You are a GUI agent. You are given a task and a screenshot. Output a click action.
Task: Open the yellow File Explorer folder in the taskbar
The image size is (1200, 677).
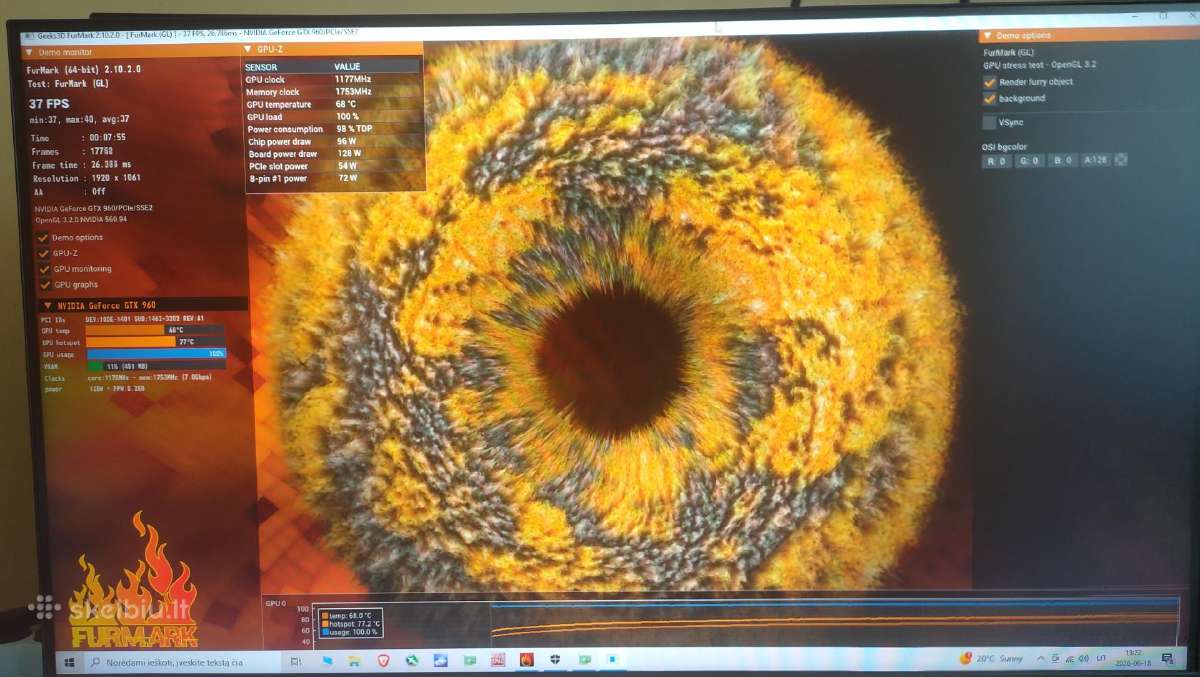coord(354,661)
